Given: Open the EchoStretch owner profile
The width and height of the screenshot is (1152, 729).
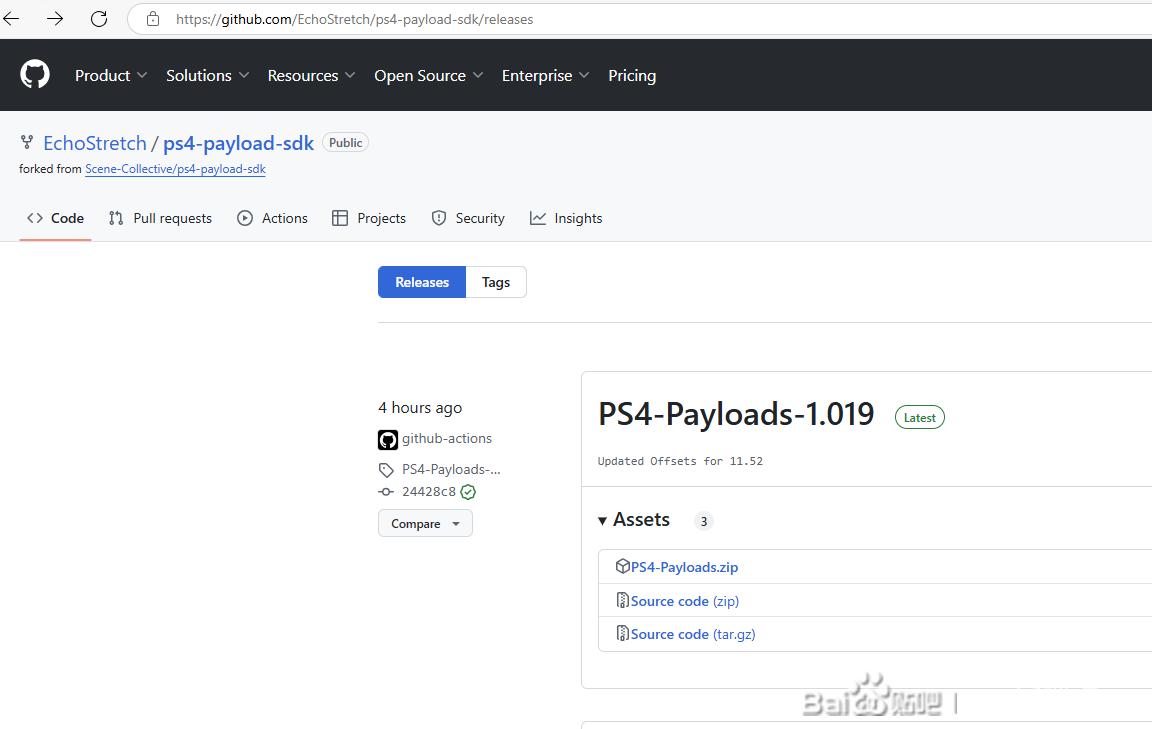Looking at the screenshot, I should point(95,143).
